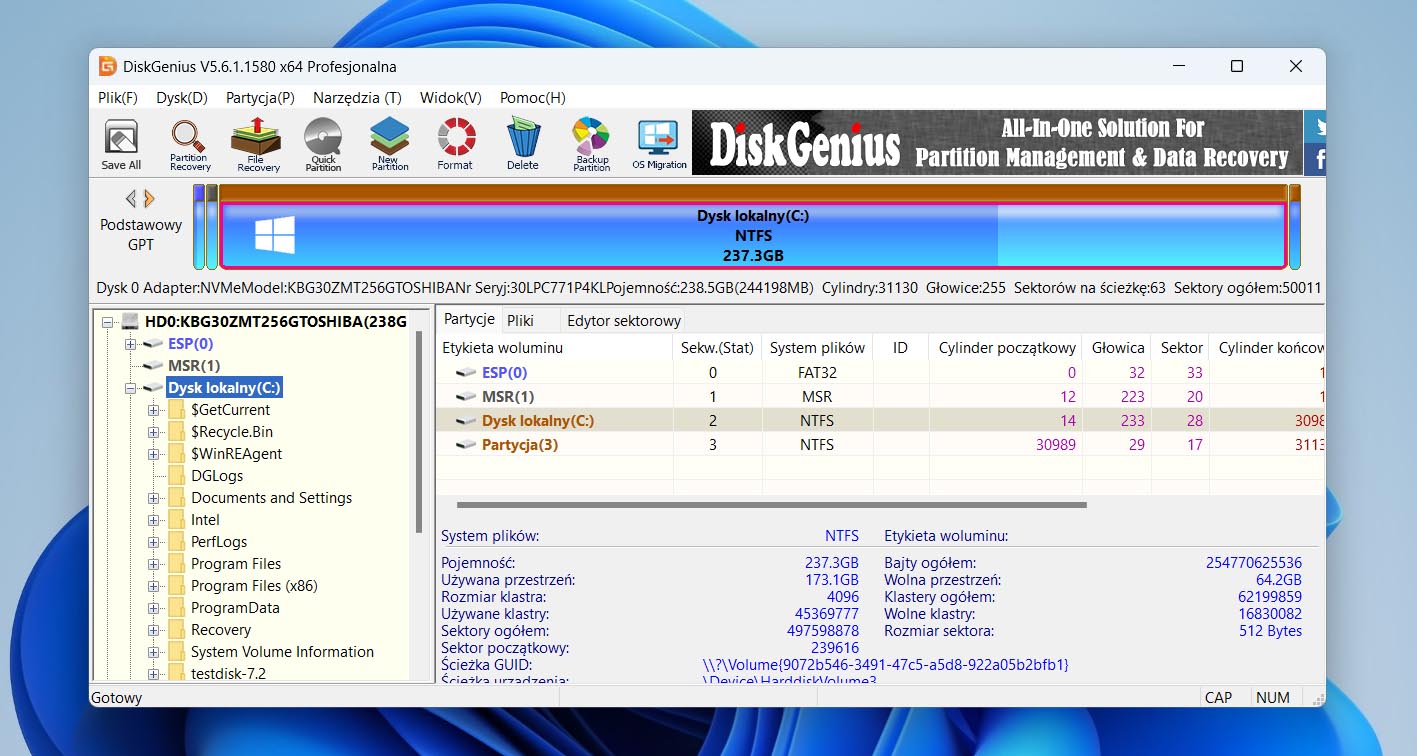Viewport: 1417px width, 756px height.
Task: Click the Sekw.(Stat) column header
Action: coord(717,348)
